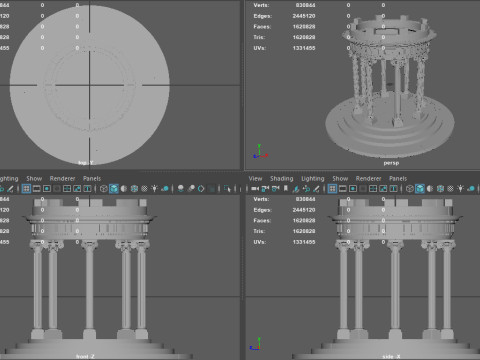Click Use Default Material icon in front view toolbar

click(124, 189)
